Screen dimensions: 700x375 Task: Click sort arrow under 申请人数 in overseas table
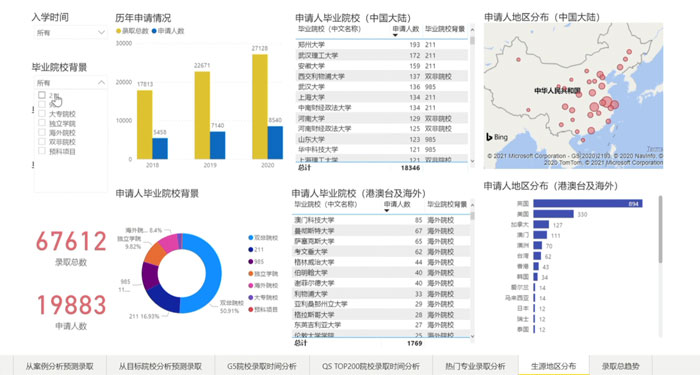coord(387,210)
